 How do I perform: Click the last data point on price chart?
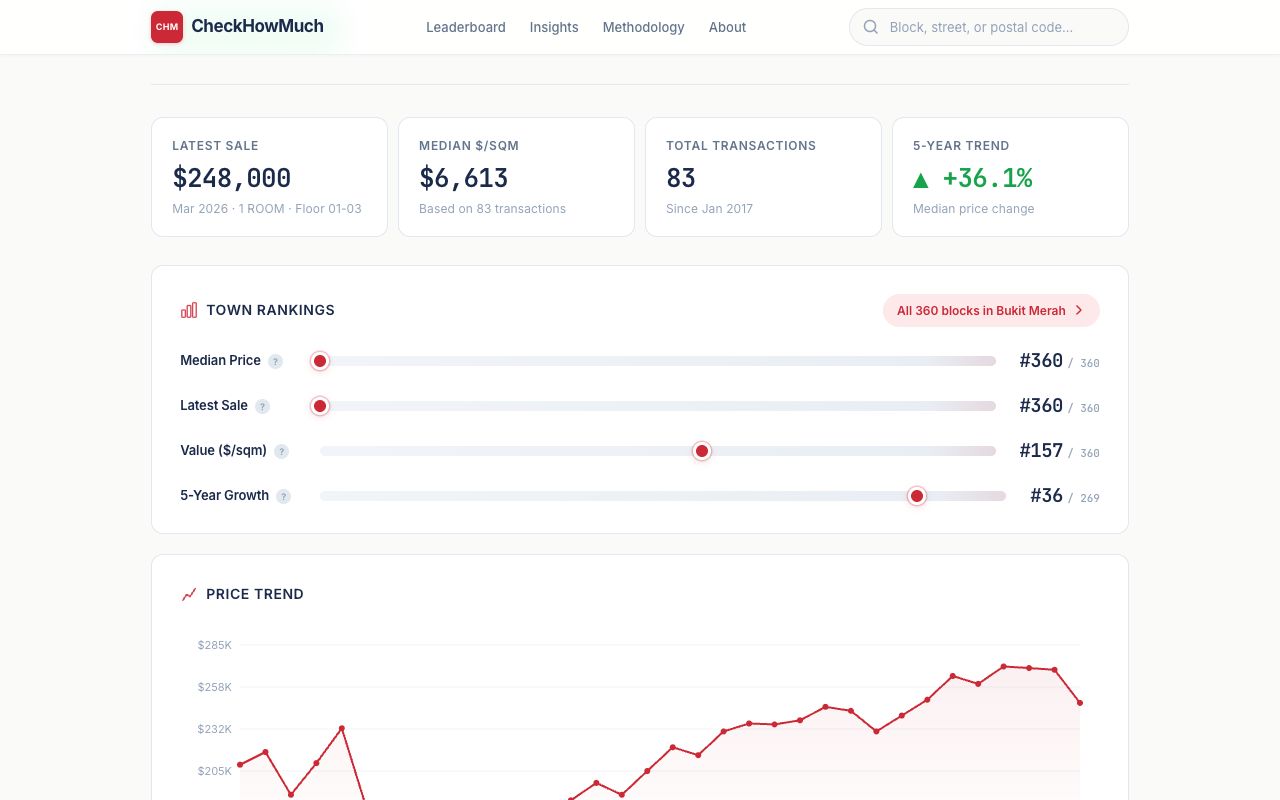1080,703
